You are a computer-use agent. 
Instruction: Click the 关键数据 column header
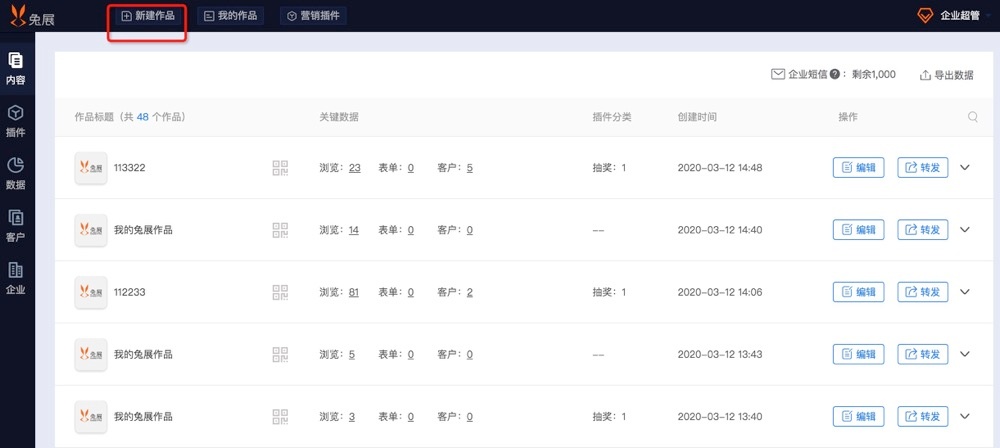point(339,117)
